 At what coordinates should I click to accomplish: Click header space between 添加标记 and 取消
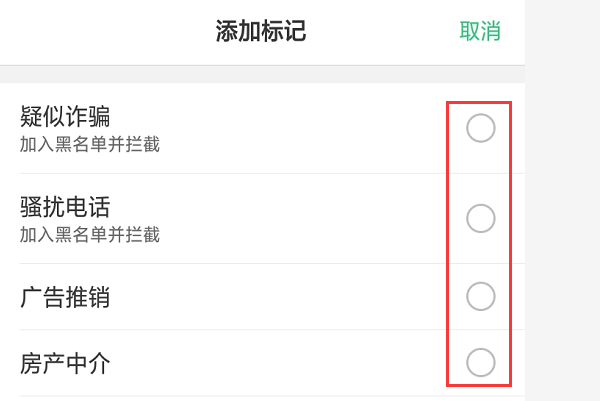[x=380, y=31]
